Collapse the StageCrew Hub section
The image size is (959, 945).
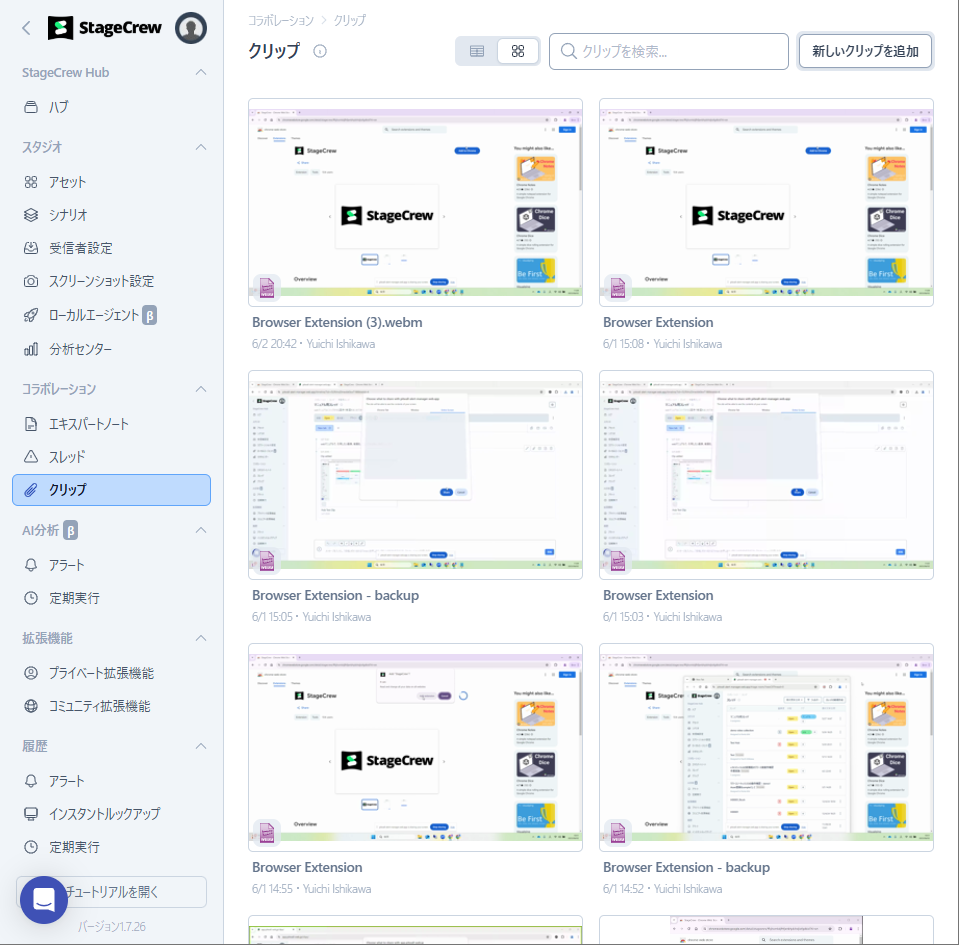tap(201, 73)
